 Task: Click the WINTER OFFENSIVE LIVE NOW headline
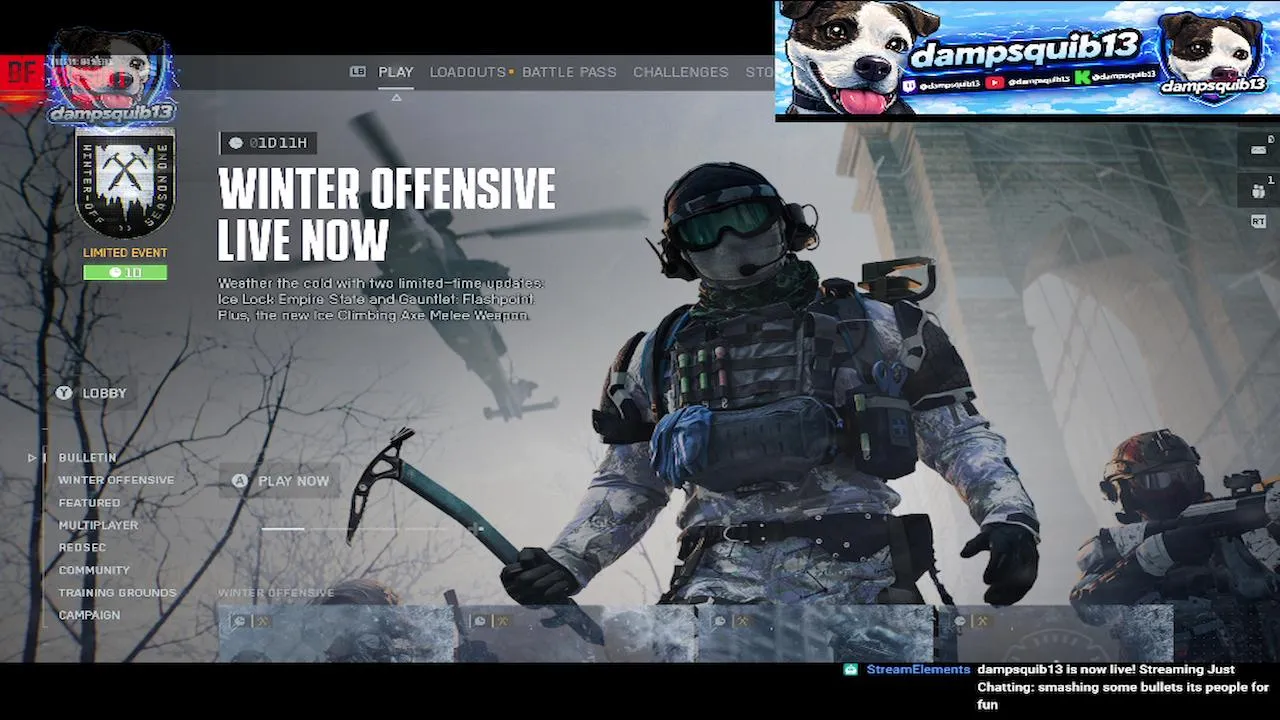click(387, 213)
